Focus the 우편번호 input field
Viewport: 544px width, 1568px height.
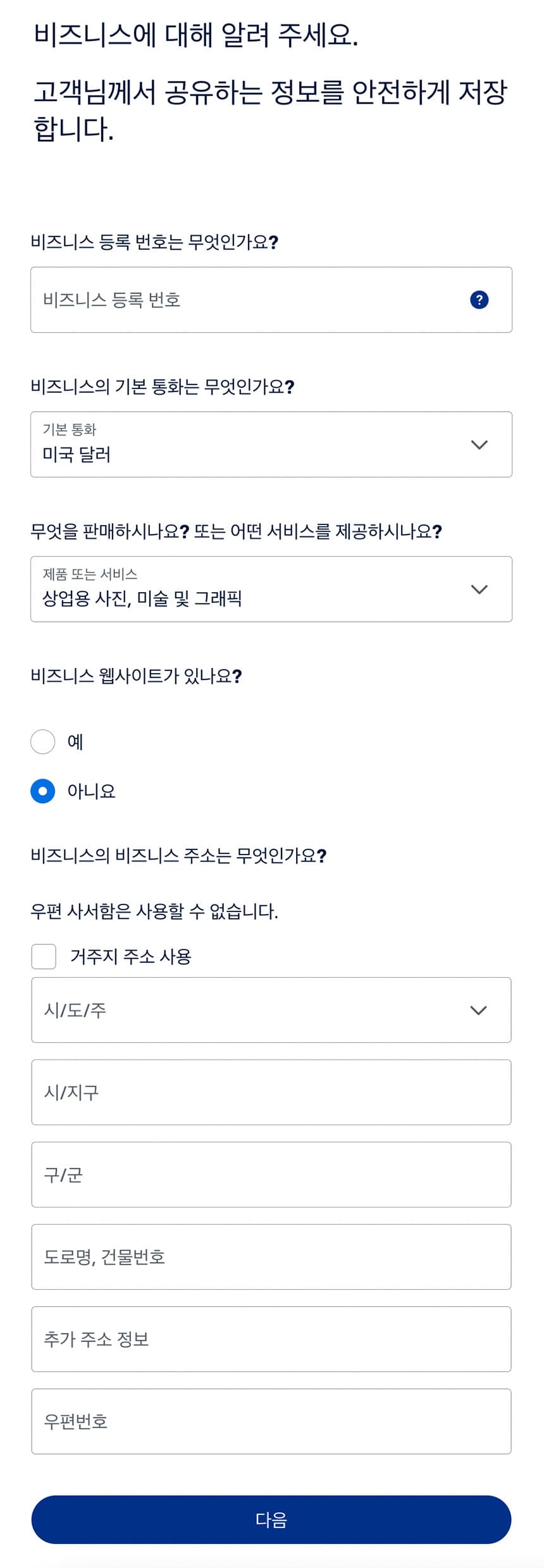click(x=271, y=1421)
